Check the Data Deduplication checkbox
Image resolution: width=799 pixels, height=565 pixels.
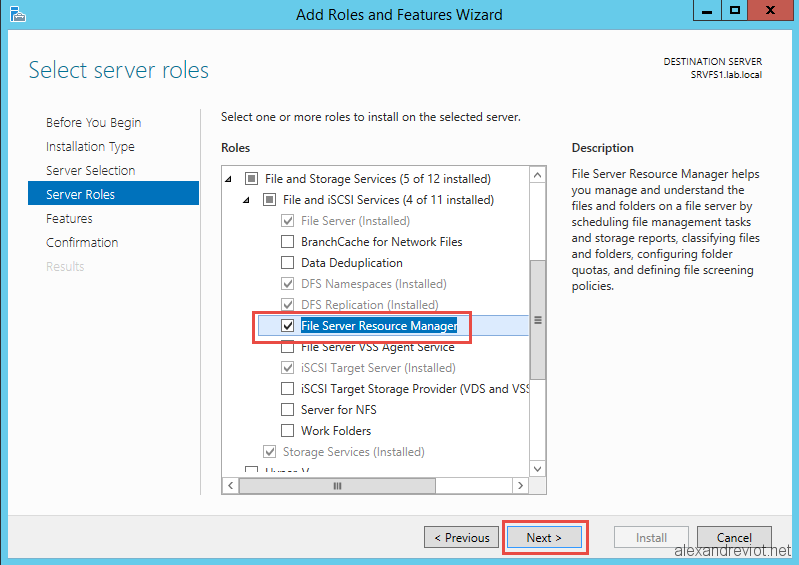tap(287, 262)
